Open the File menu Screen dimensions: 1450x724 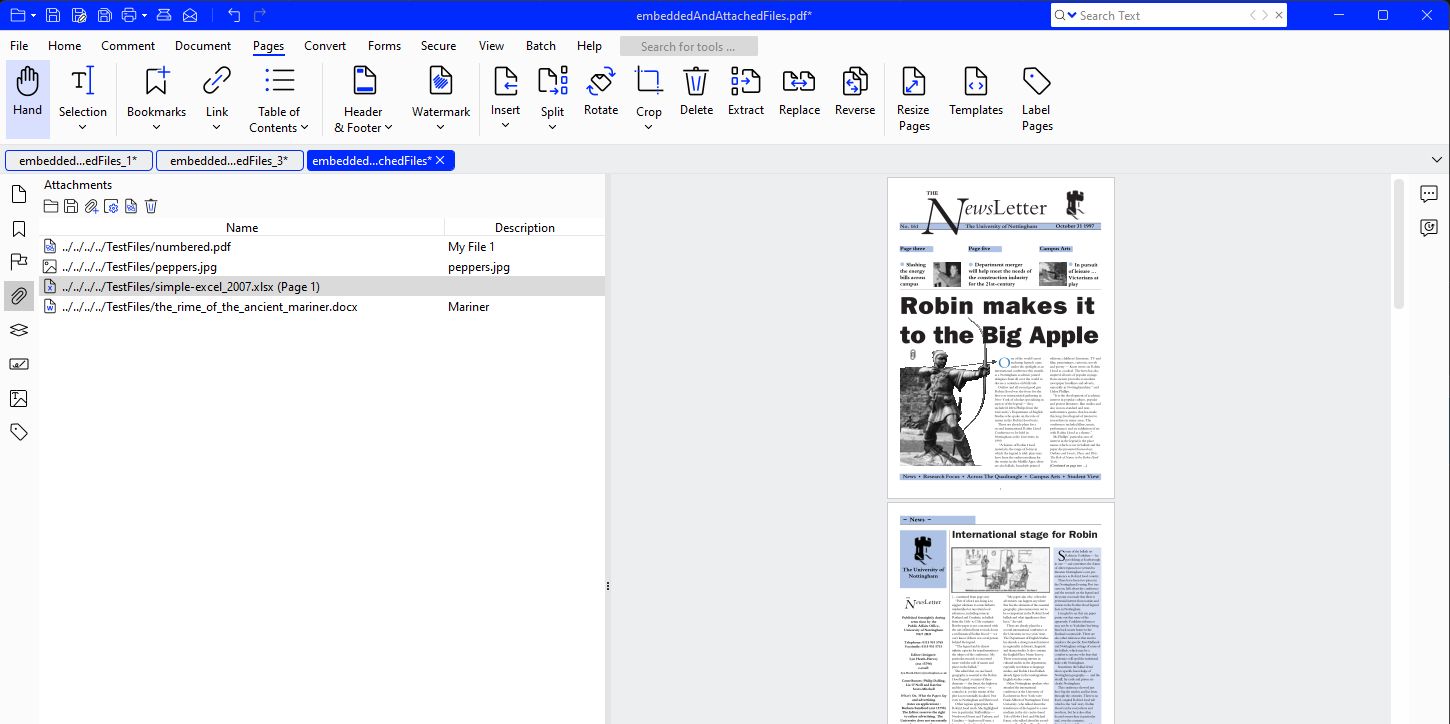(x=19, y=46)
